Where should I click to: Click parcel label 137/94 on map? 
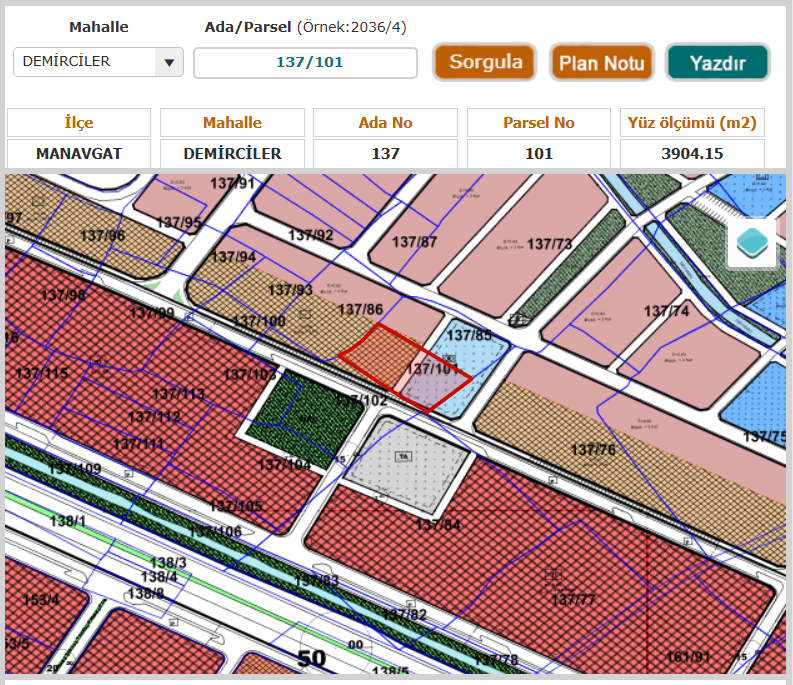[x=233, y=256]
